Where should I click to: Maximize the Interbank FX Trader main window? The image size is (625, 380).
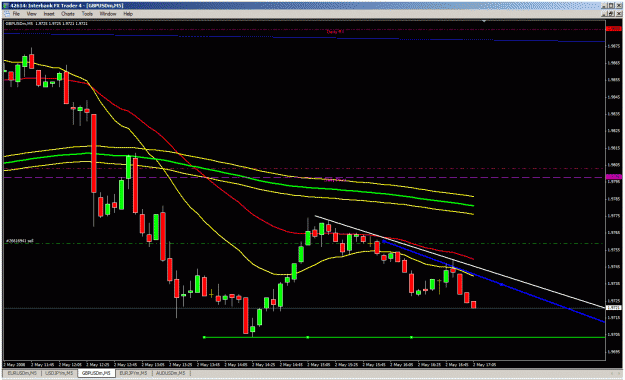tap(612, 6)
